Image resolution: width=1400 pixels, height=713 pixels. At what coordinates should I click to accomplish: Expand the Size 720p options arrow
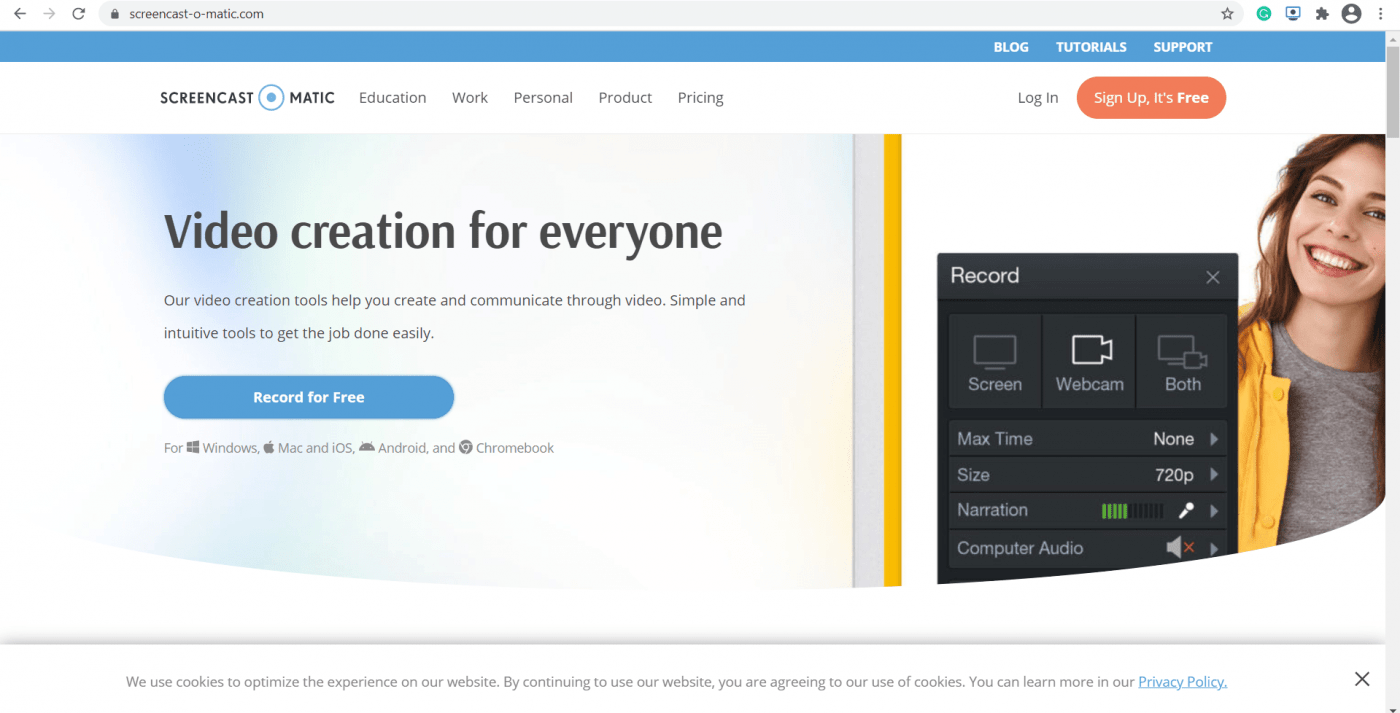1214,475
